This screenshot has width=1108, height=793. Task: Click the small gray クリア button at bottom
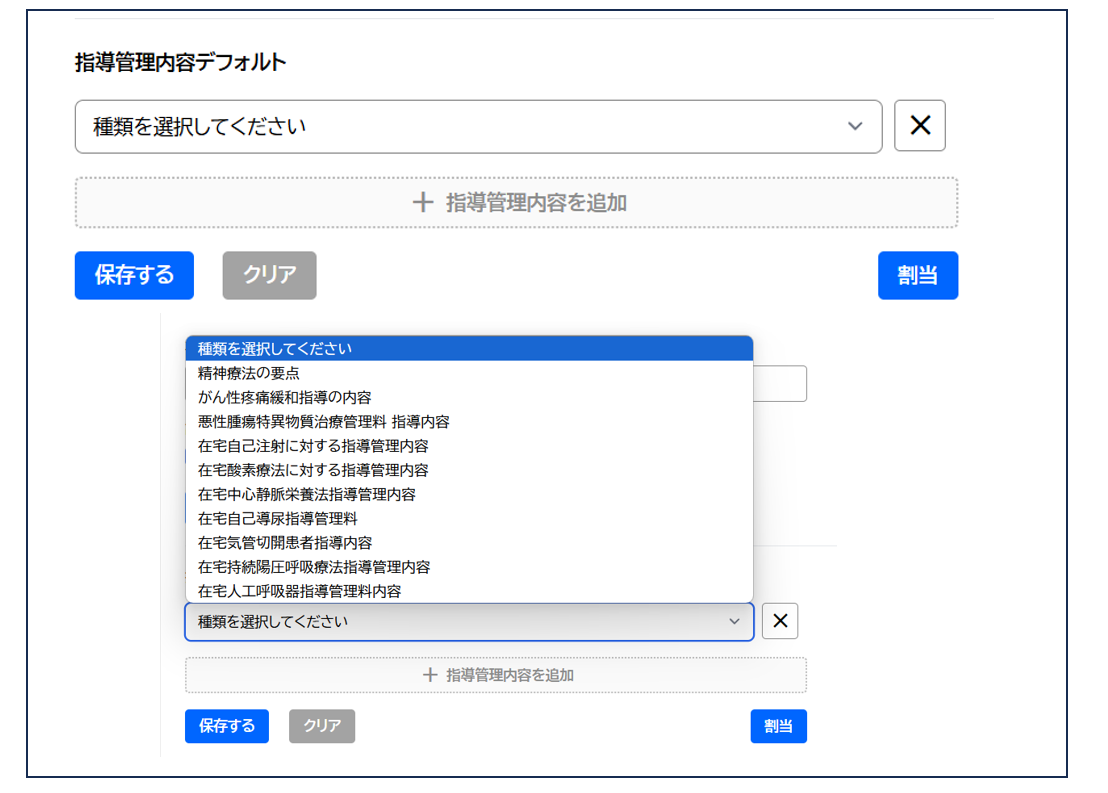coord(321,726)
